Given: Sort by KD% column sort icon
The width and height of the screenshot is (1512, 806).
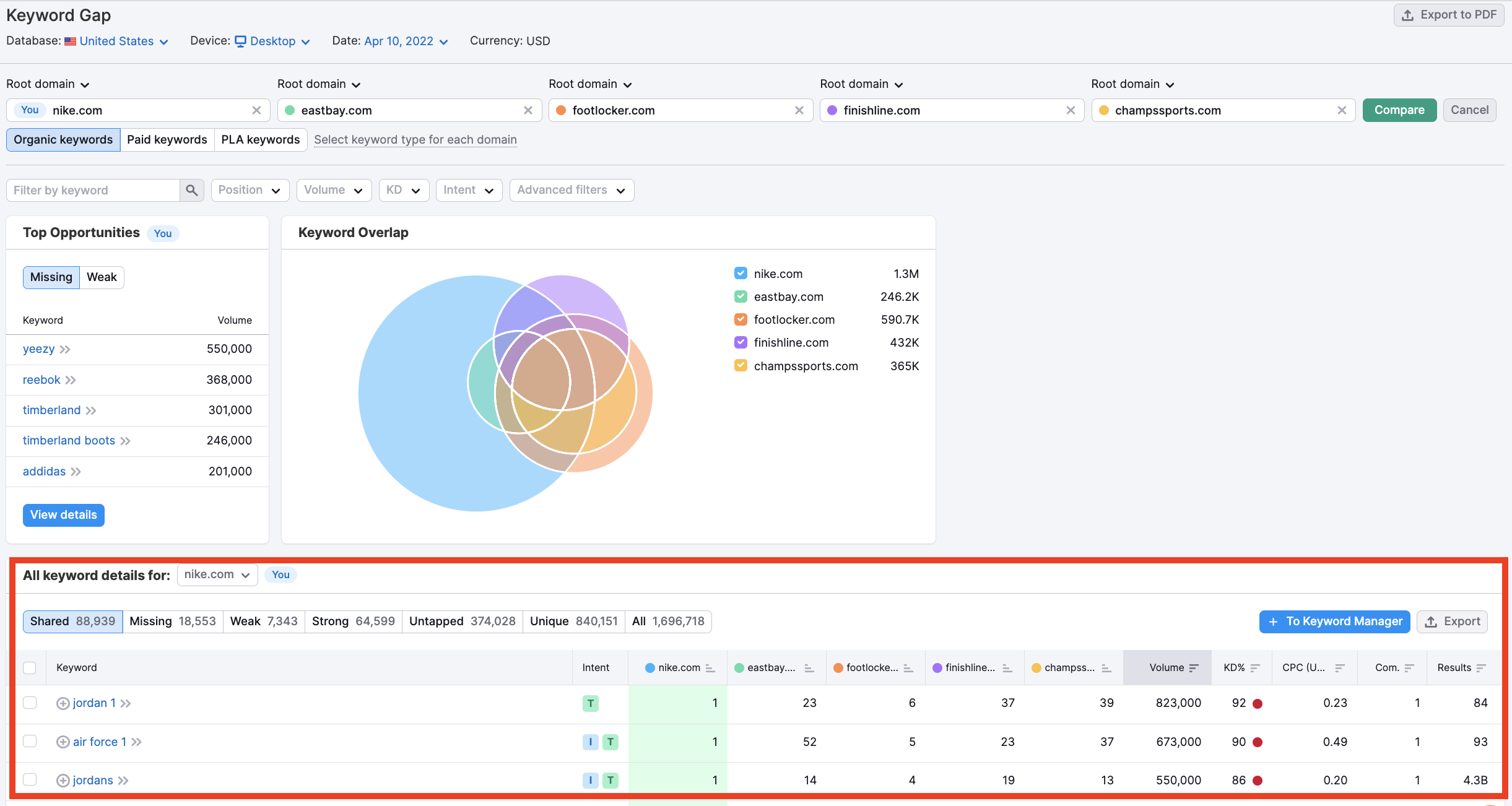Looking at the screenshot, I should click(x=1255, y=668).
